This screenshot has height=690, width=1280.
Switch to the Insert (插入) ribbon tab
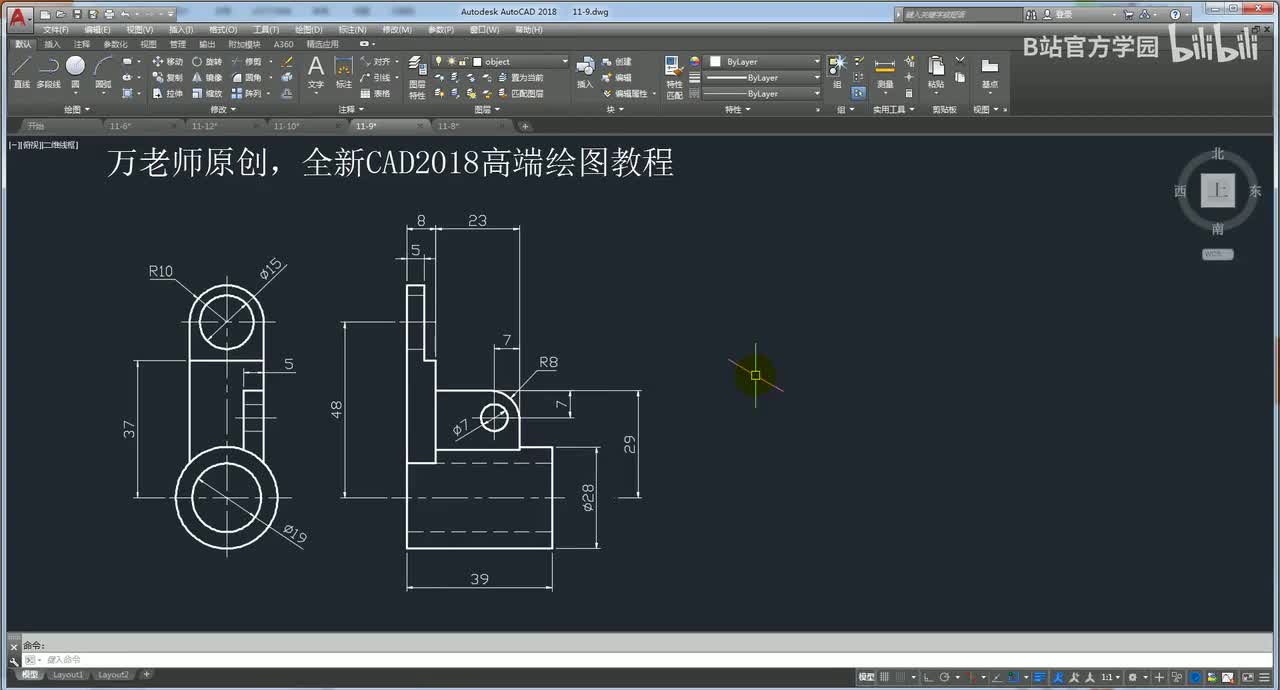[x=52, y=44]
